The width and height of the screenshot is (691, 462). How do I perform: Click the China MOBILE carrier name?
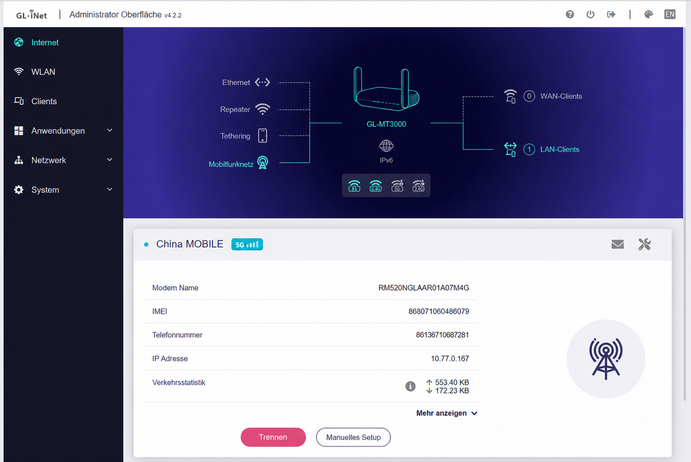(189, 244)
